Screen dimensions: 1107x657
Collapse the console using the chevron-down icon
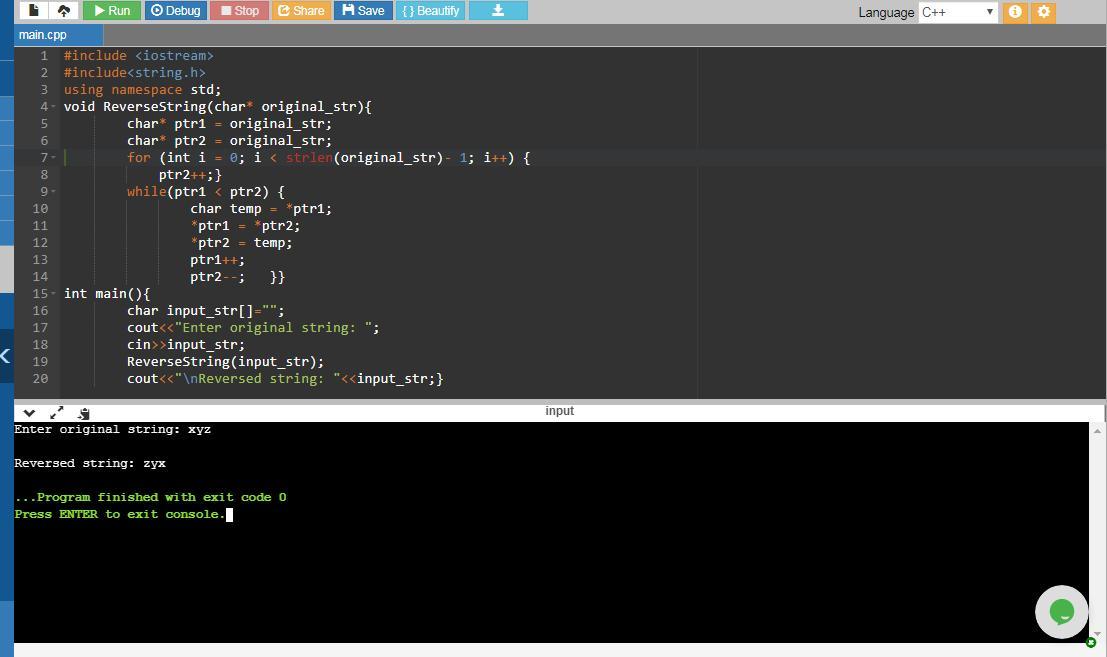click(29, 413)
